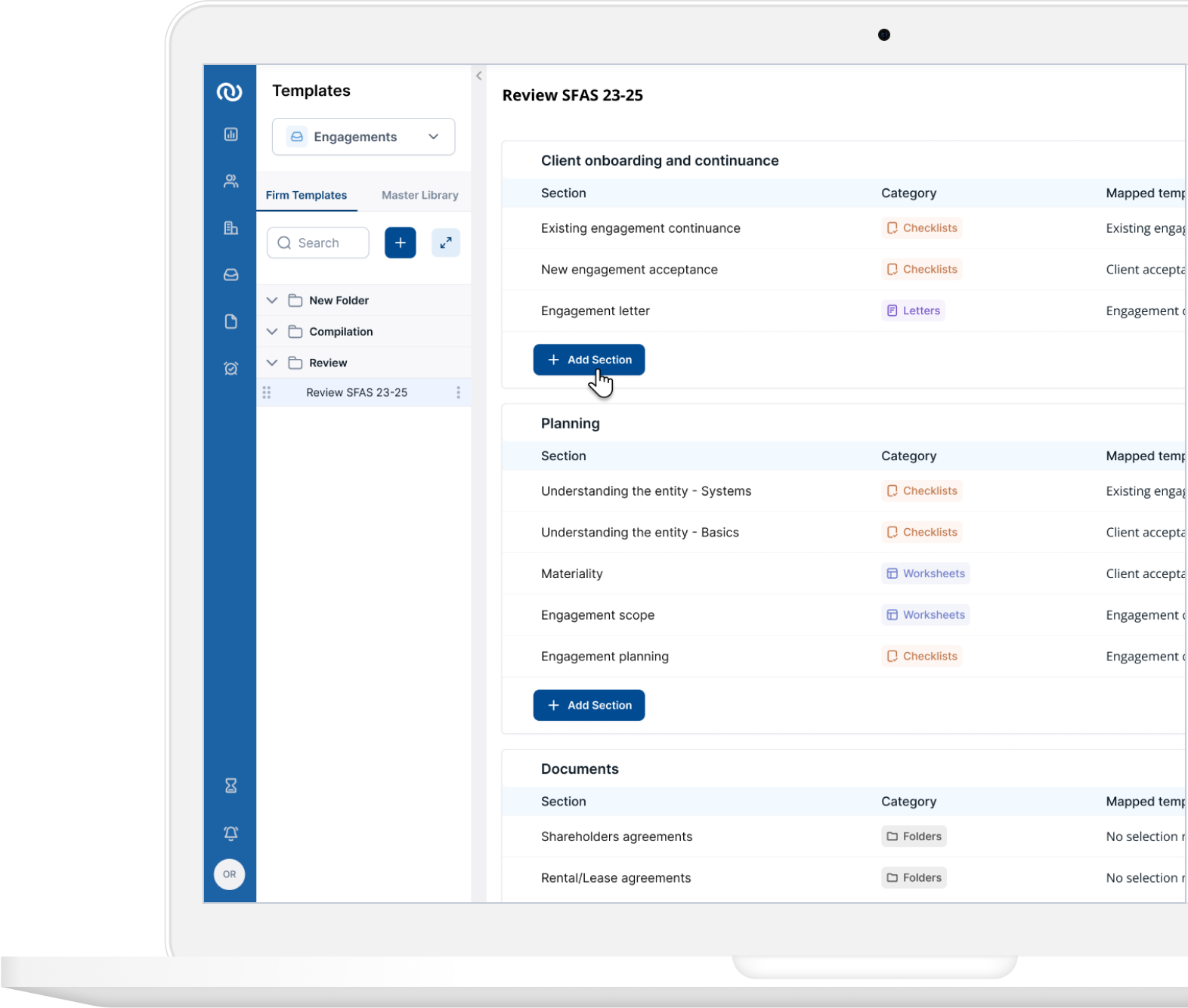Image resolution: width=1188 pixels, height=1008 pixels.
Task: Click the buildings icon in sidebar
Action: coord(230,228)
